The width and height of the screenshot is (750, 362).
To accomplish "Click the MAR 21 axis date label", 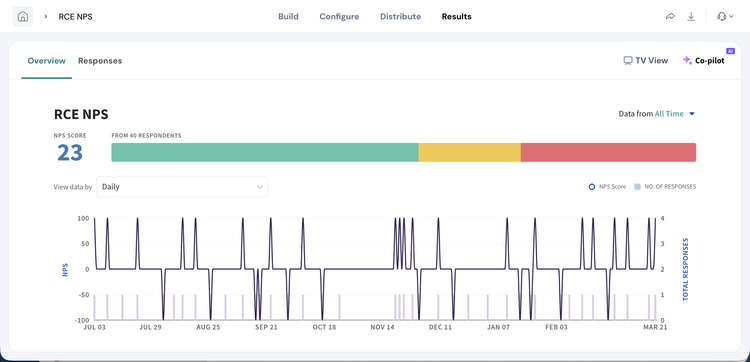I will pyautogui.click(x=655, y=327).
